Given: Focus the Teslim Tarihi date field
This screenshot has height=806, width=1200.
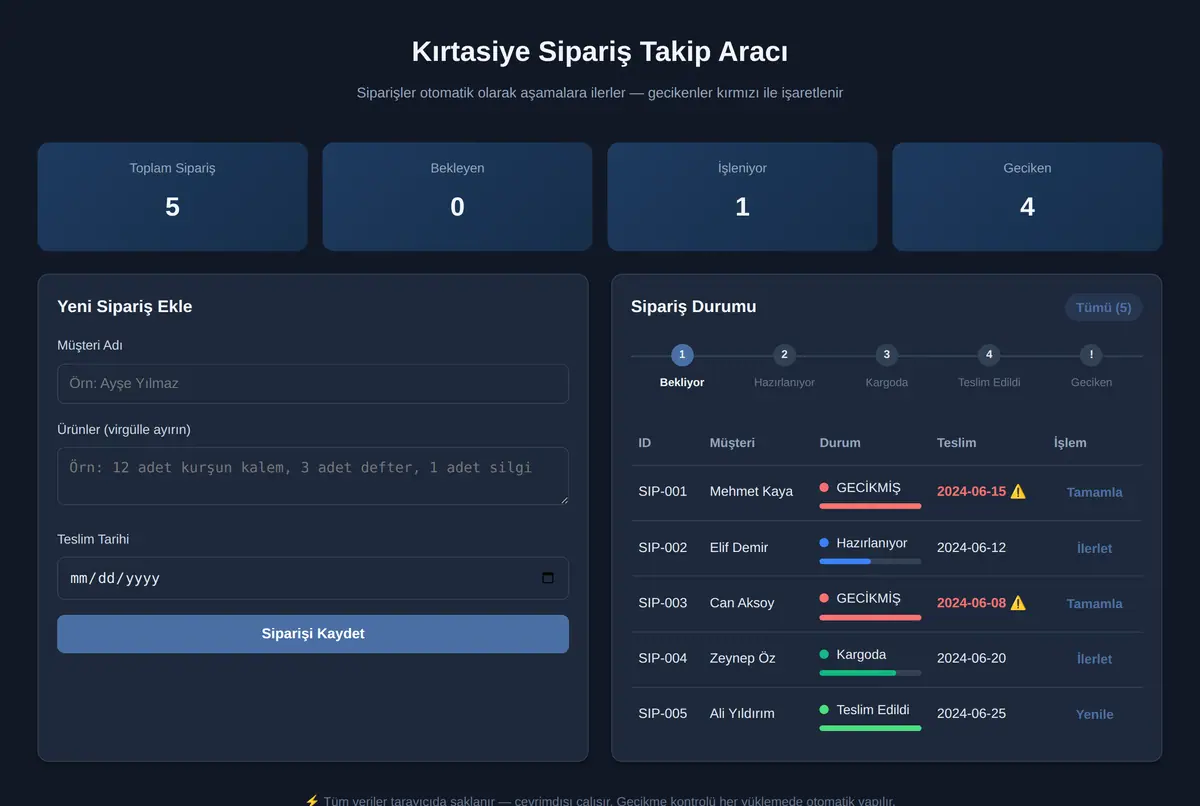Looking at the screenshot, I should [313, 578].
